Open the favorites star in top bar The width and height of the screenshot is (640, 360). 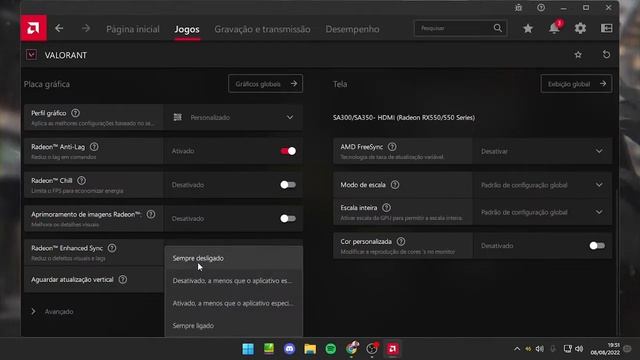528,28
